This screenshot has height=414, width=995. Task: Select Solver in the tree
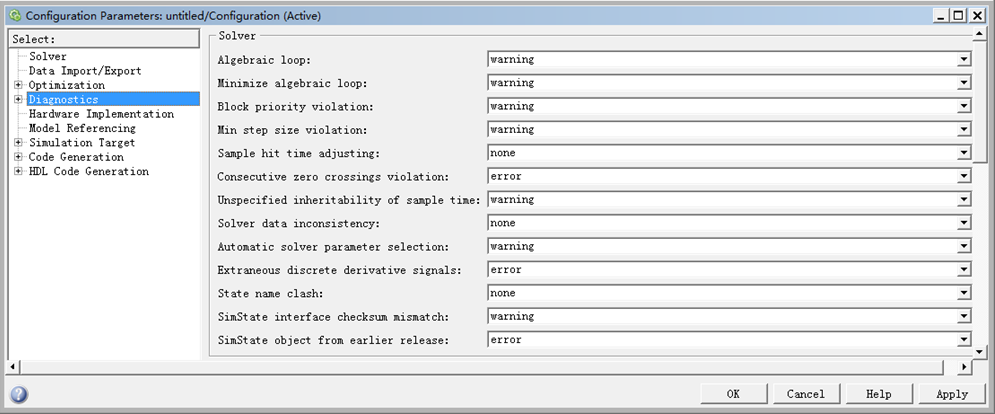[48, 57]
